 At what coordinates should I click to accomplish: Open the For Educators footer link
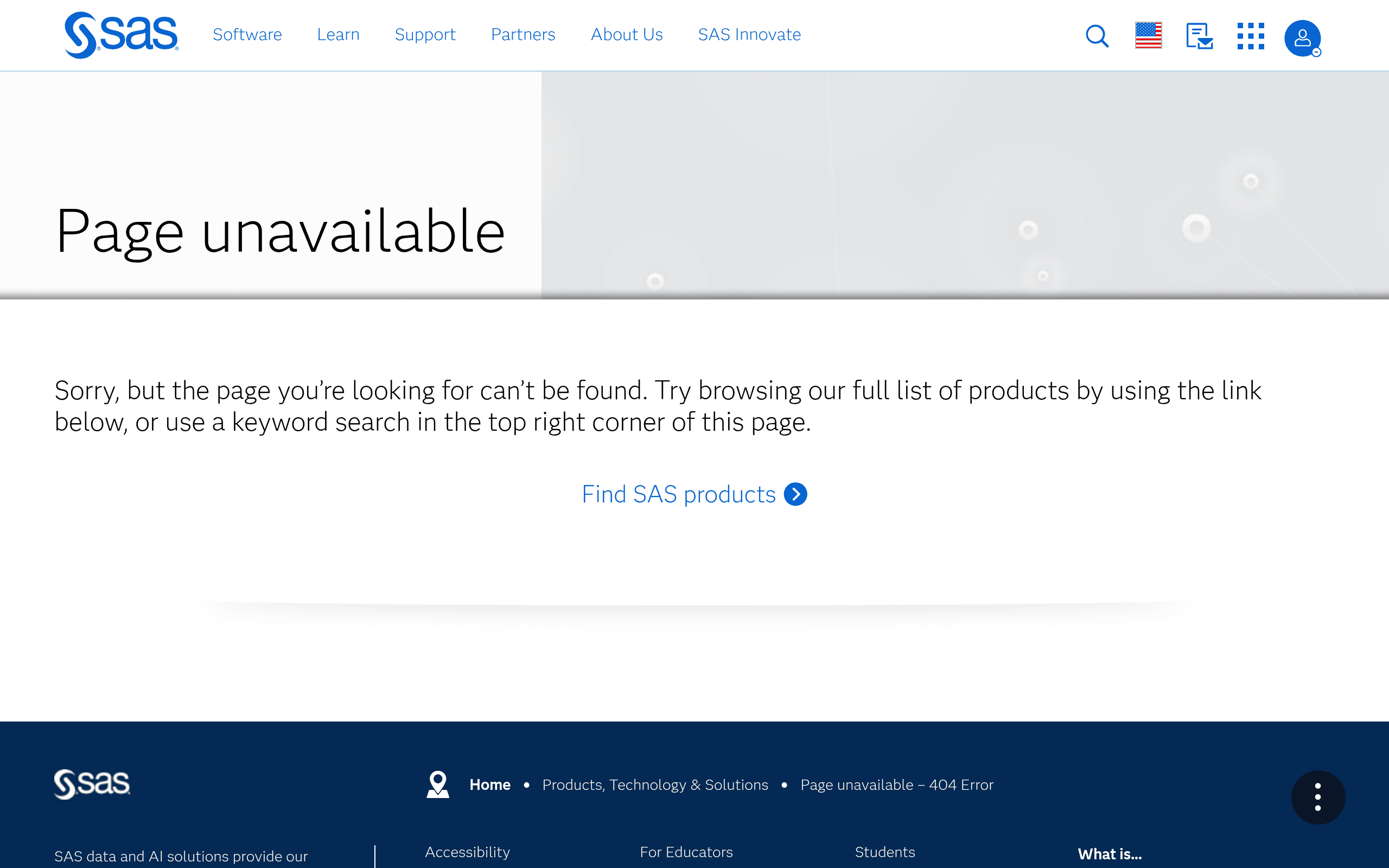click(686, 852)
